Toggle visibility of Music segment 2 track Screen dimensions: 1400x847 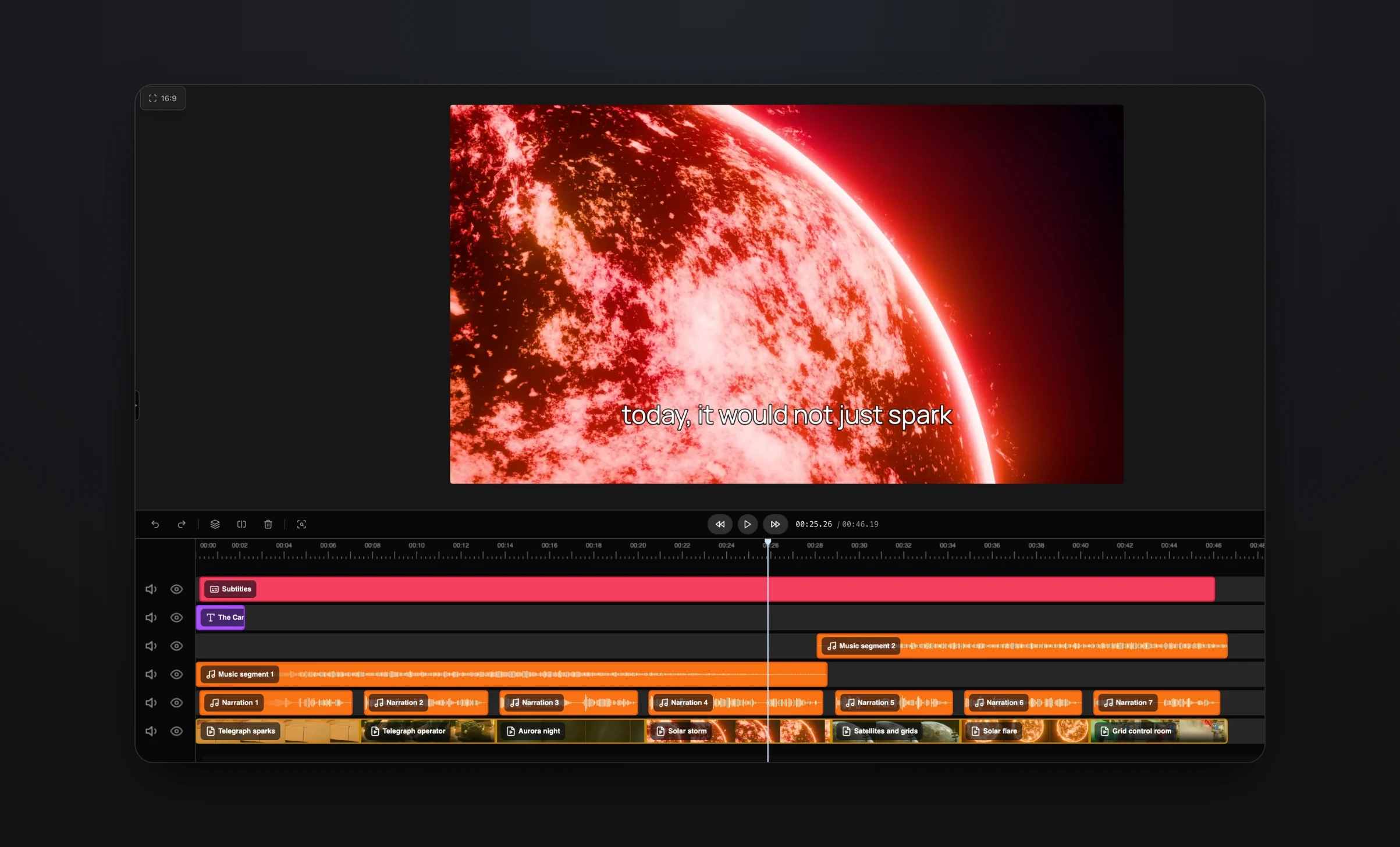(176, 646)
